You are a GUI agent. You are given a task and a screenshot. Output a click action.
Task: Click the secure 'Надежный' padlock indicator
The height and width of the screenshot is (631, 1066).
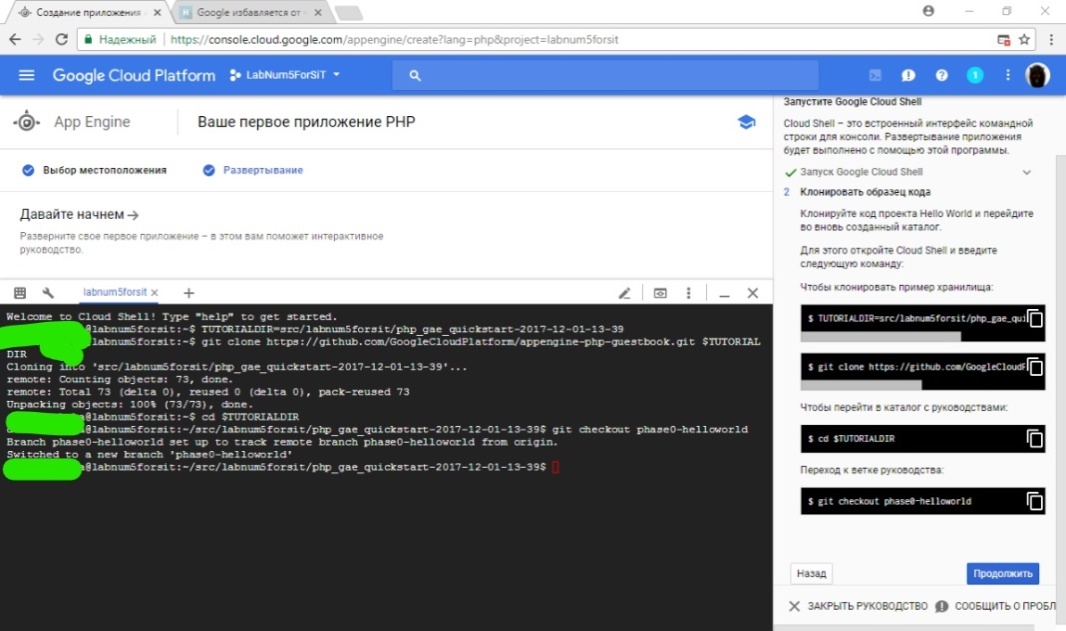click(120, 39)
